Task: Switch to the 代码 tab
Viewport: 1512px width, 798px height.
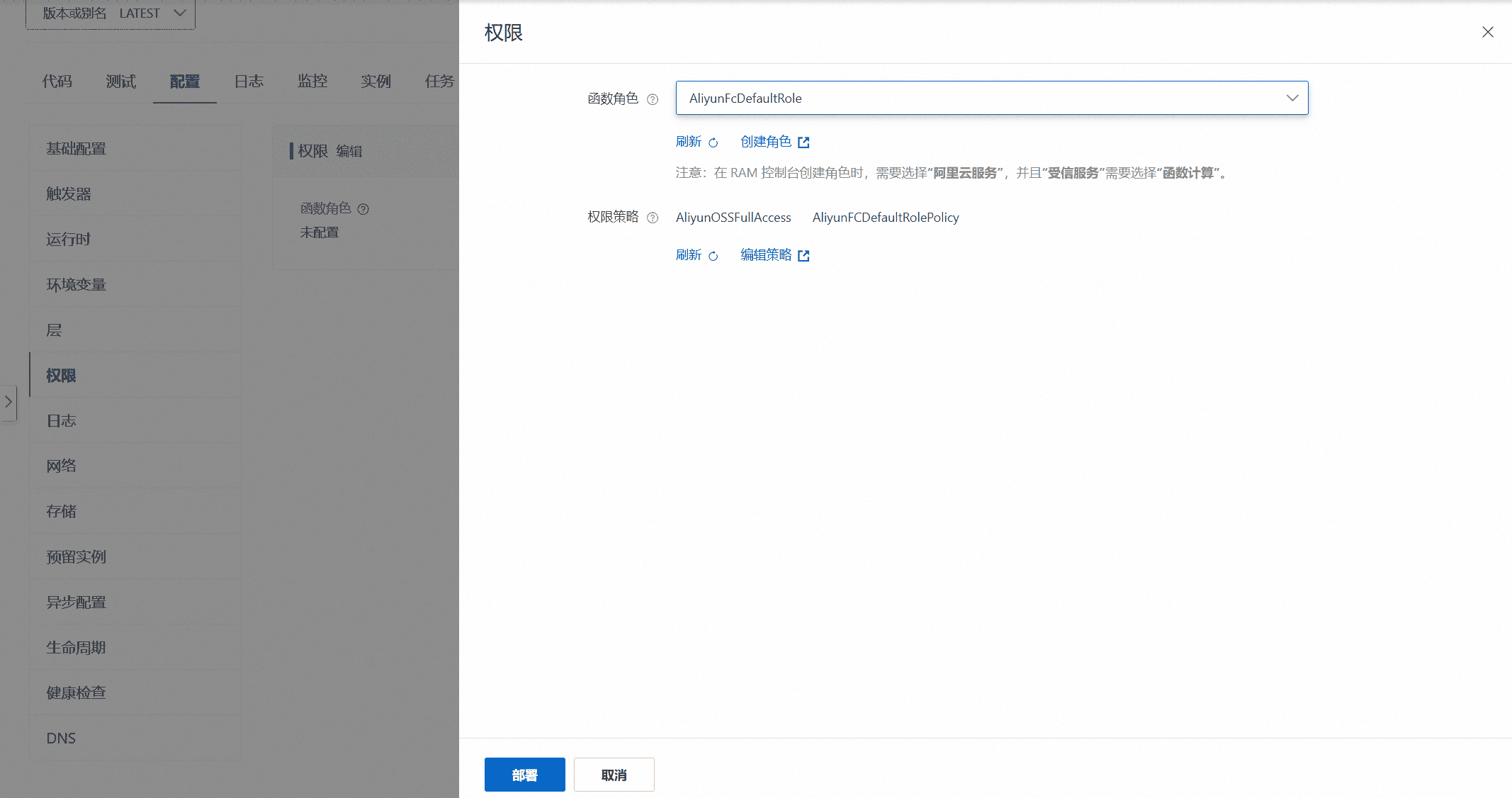Action: tap(57, 82)
